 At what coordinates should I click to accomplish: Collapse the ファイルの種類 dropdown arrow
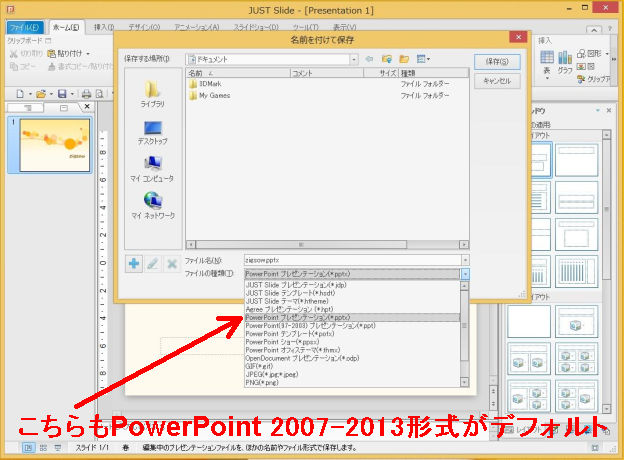[x=465, y=274]
